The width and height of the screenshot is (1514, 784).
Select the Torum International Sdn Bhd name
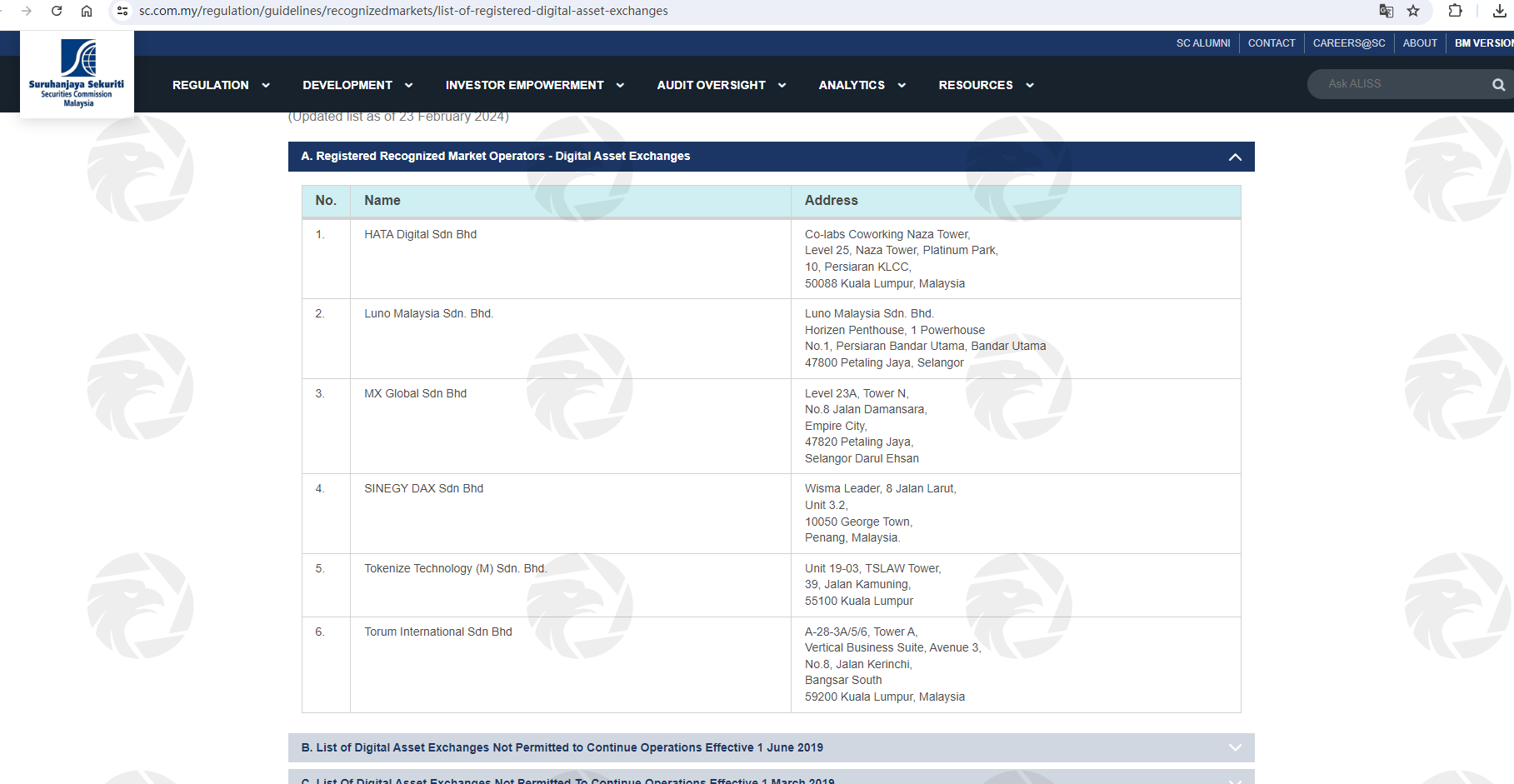click(x=438, y=632)
